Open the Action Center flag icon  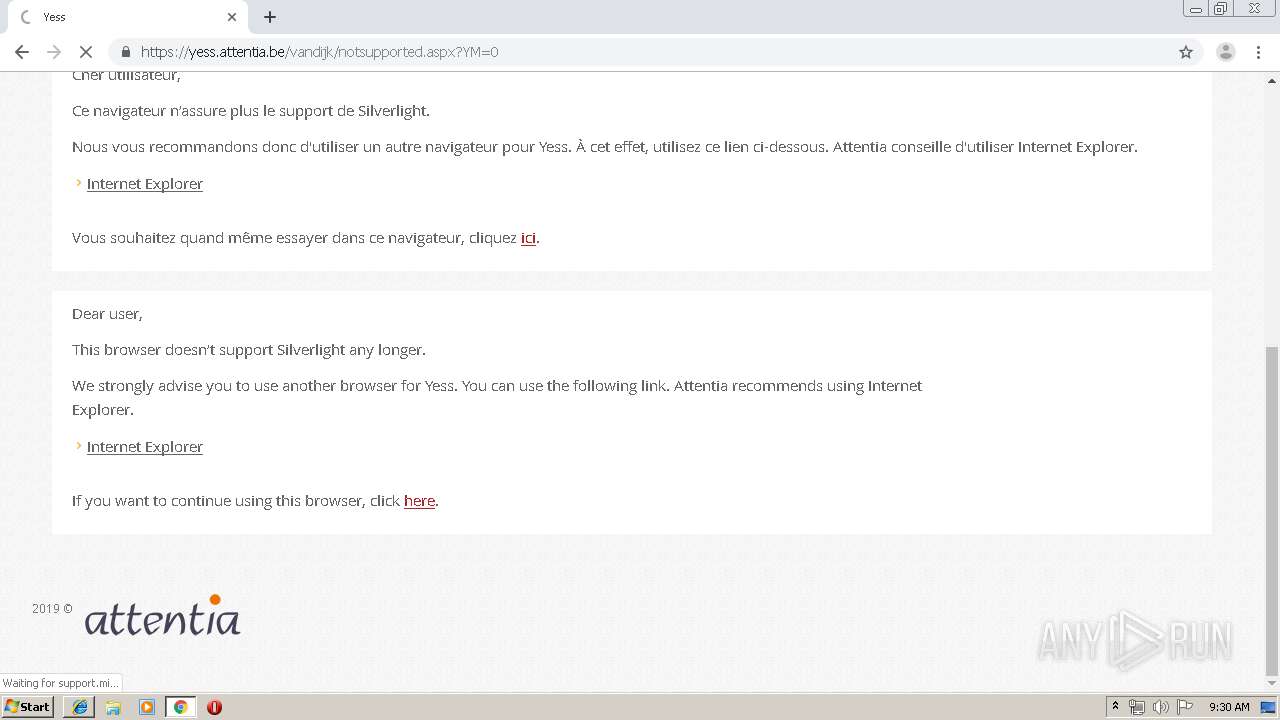click(x=1185, y=707)
